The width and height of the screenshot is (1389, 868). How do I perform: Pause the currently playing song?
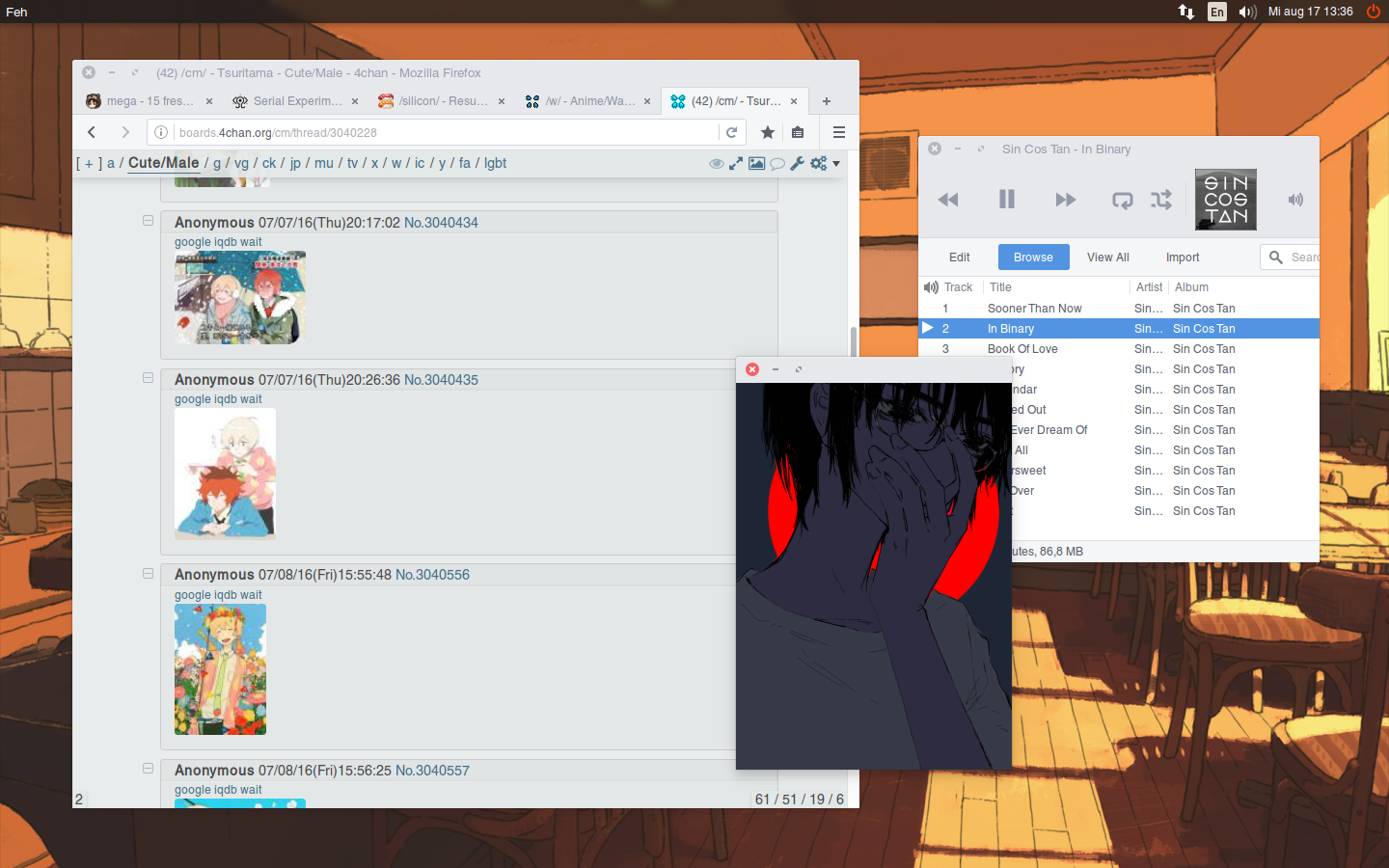coord(1006,200)
